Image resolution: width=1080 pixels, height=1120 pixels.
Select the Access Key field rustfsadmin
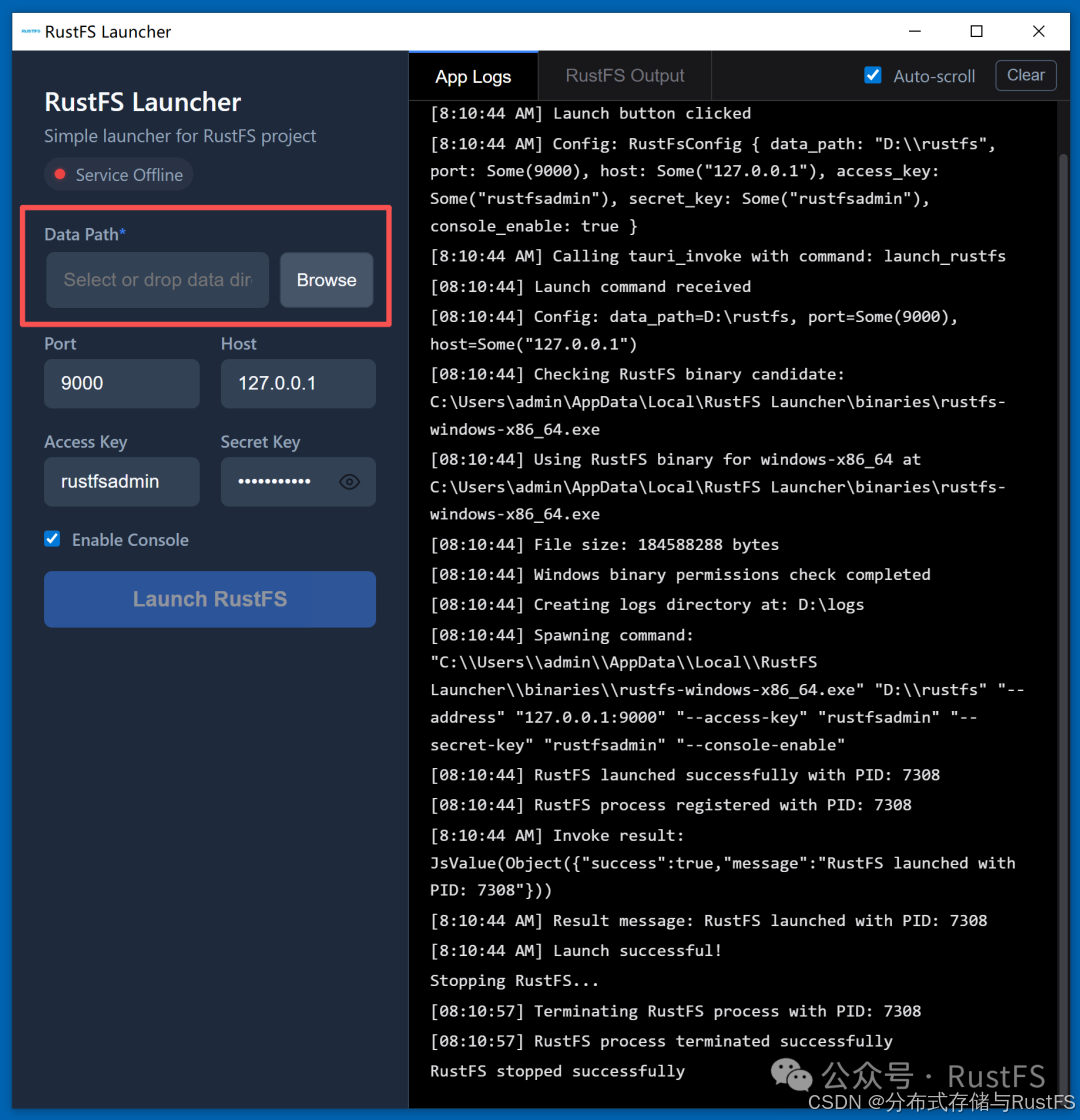pos(121,482)
